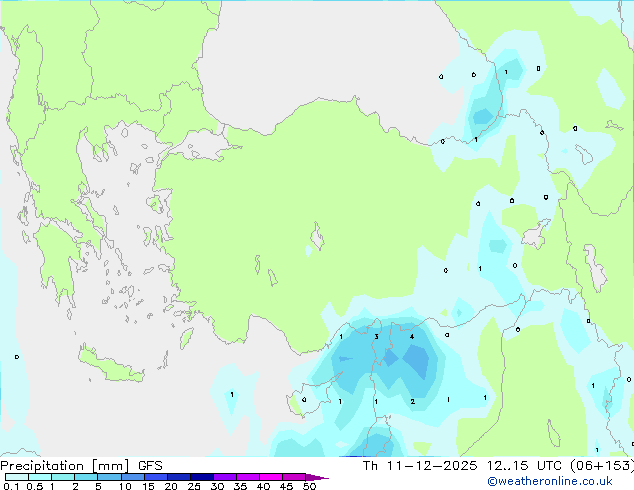Click the legend label '30'
The height and width of the screenshot is (490, 634).
[x=217, y=486]
